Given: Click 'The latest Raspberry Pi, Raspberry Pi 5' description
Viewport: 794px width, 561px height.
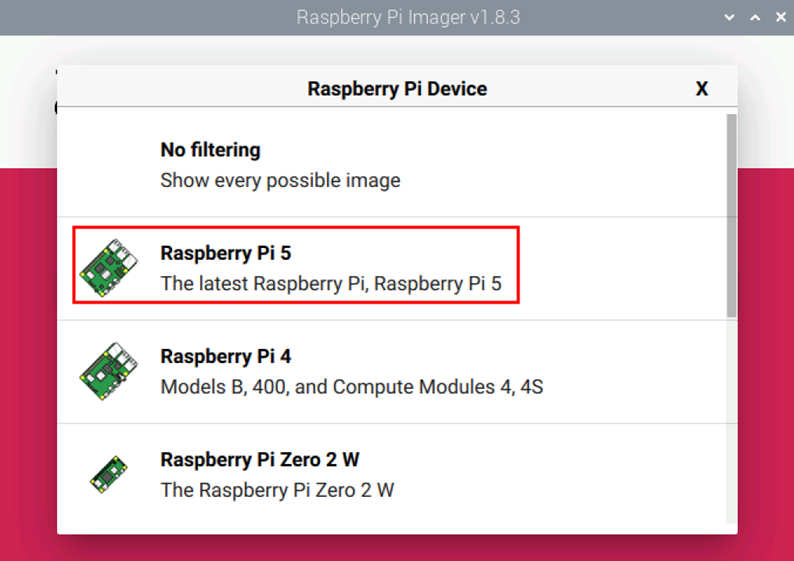Looking at the screenshot, I should [331, 284].
